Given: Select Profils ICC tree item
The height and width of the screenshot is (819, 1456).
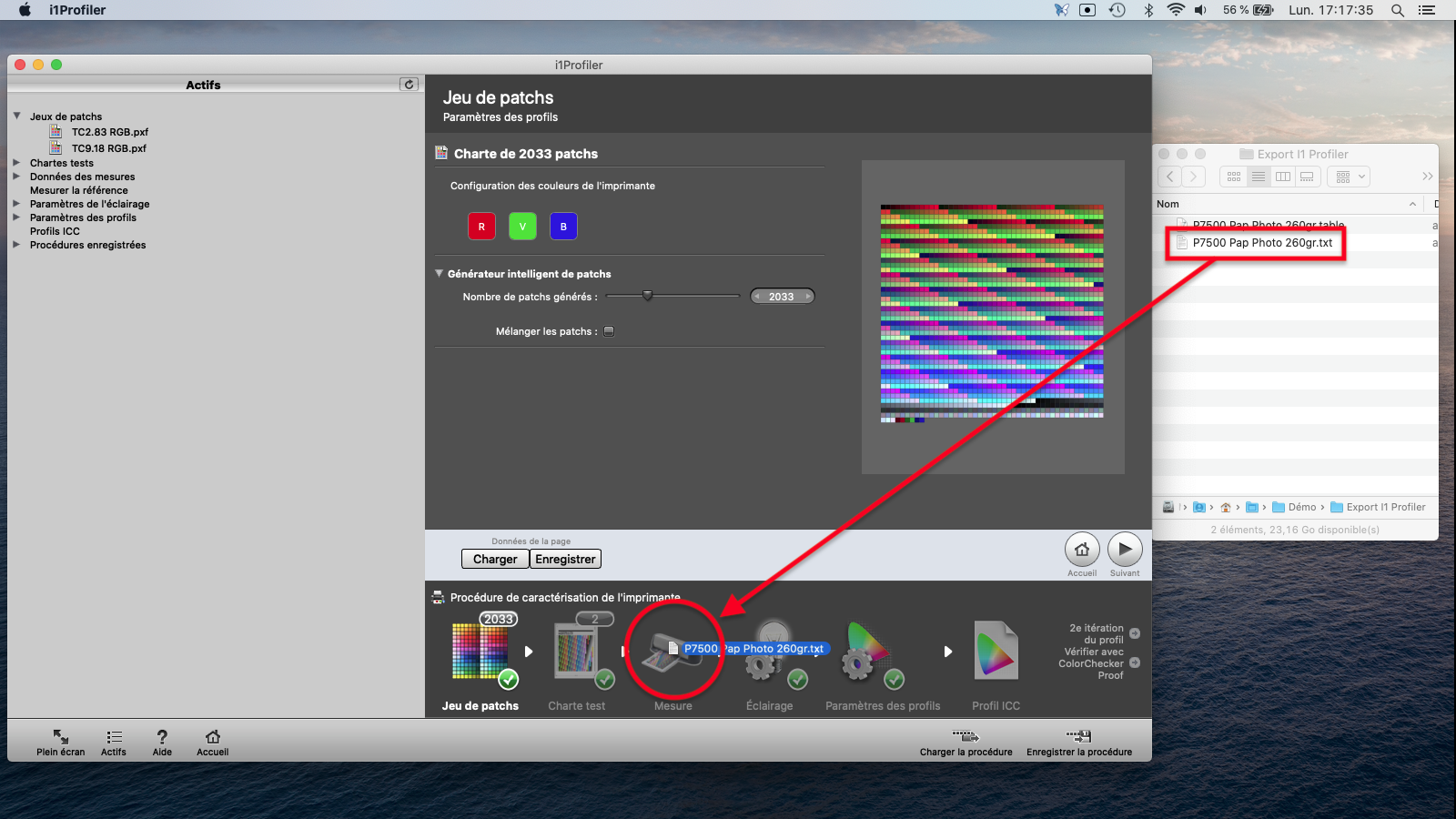Looking at the screenshot, I should click(55, 231).
